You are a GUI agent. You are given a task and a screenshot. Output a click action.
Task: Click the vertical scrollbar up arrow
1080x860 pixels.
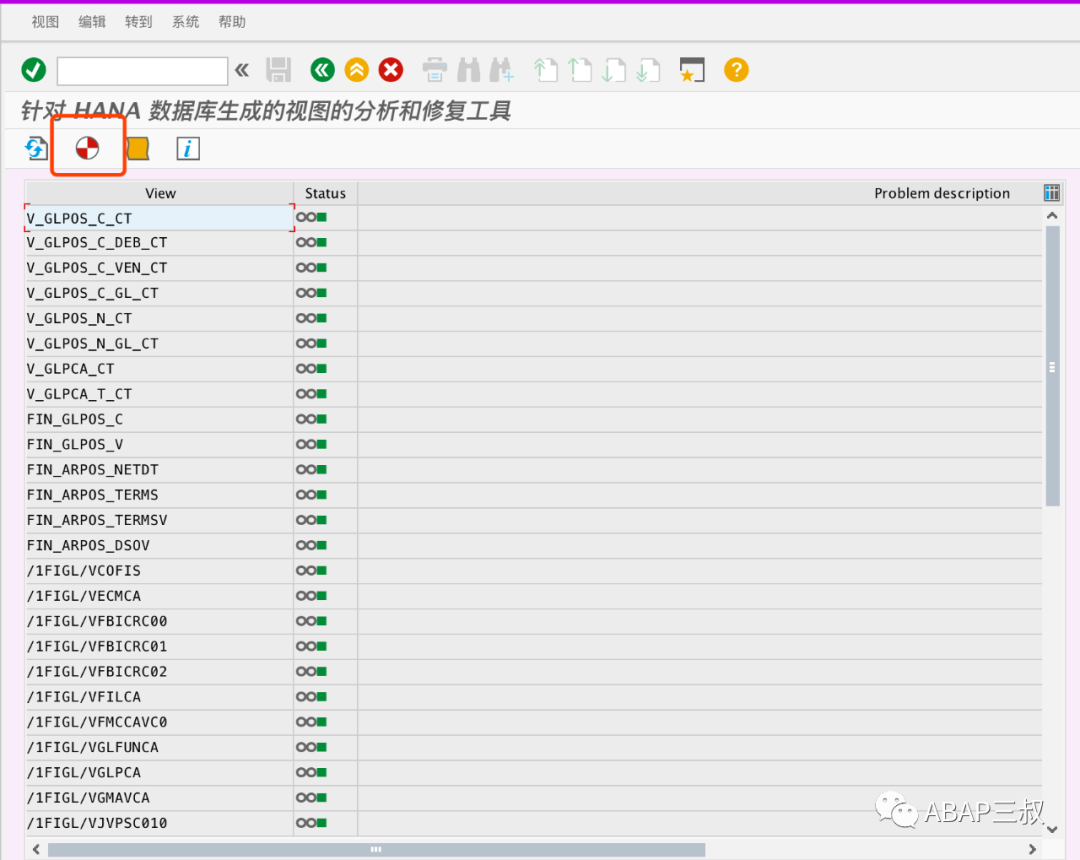1052,216
